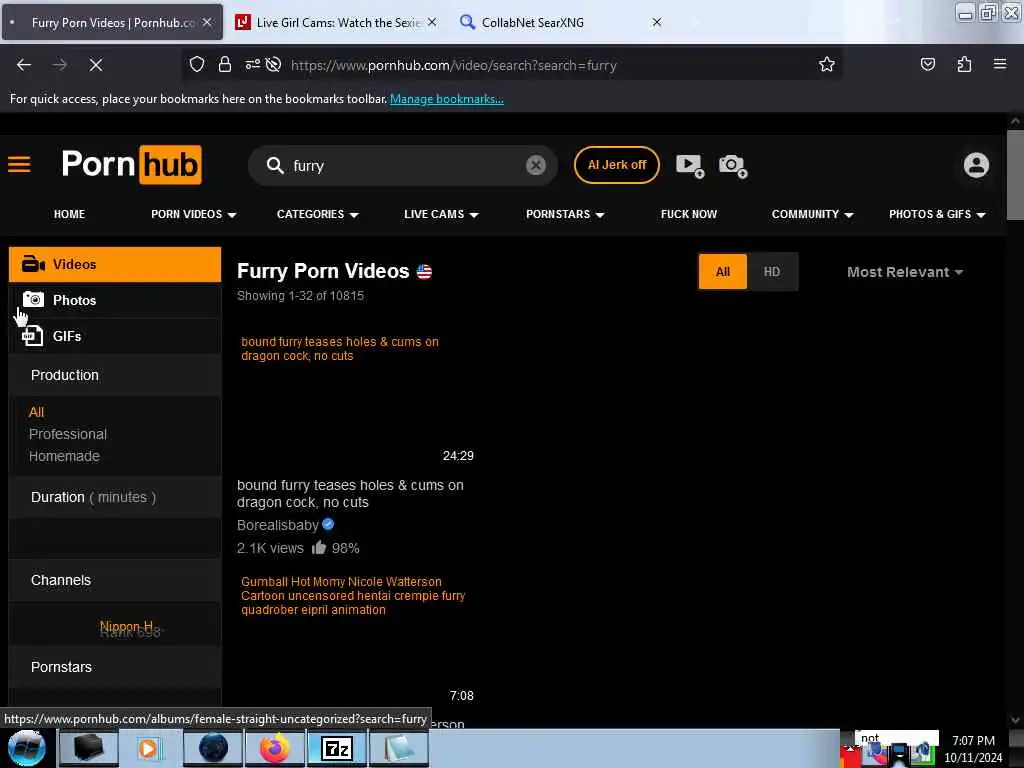This screenshot has height=768, width=1024.
Task: Open the Pocket save icon
Action: click(927, 64)
